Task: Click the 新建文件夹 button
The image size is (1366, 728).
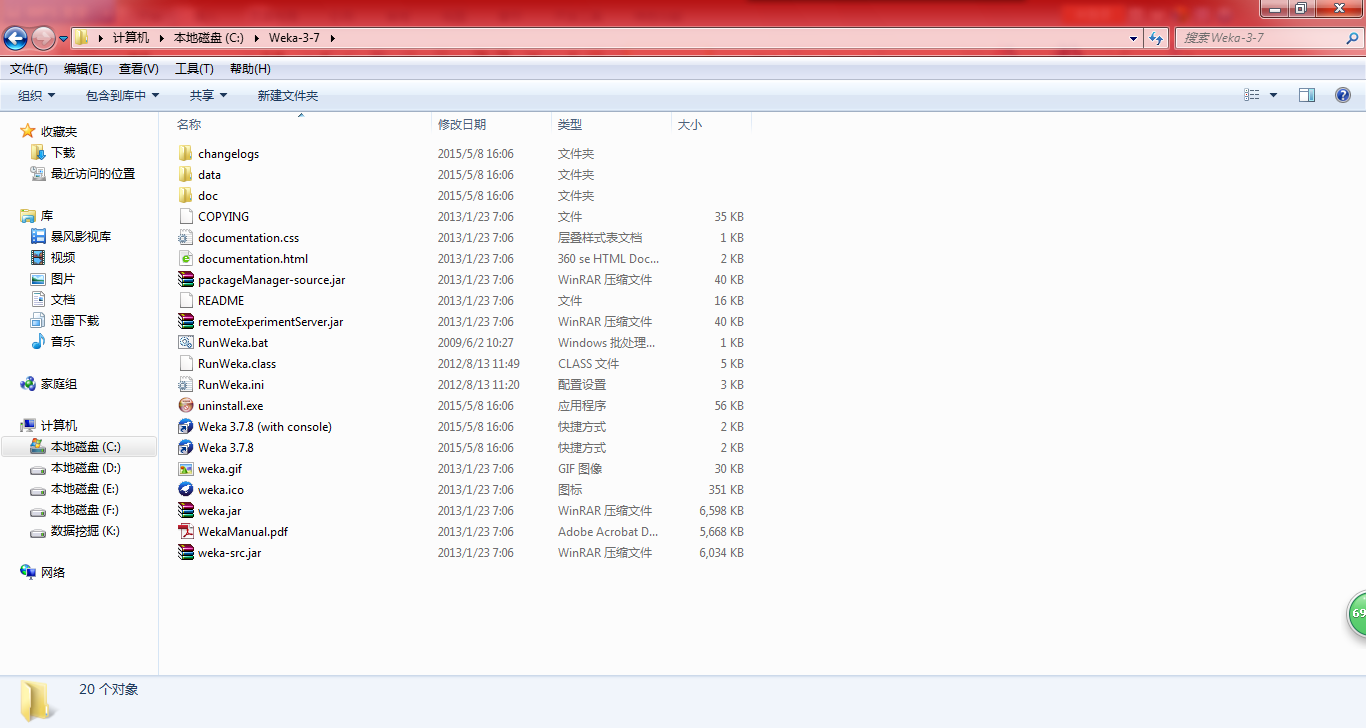Action: 288,95
